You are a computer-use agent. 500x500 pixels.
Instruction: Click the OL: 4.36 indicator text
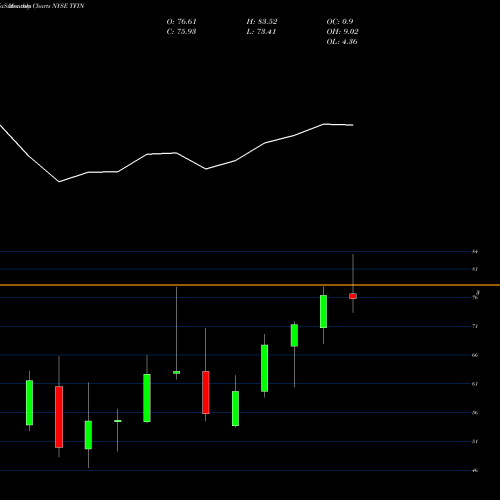[x=342, y=42]
